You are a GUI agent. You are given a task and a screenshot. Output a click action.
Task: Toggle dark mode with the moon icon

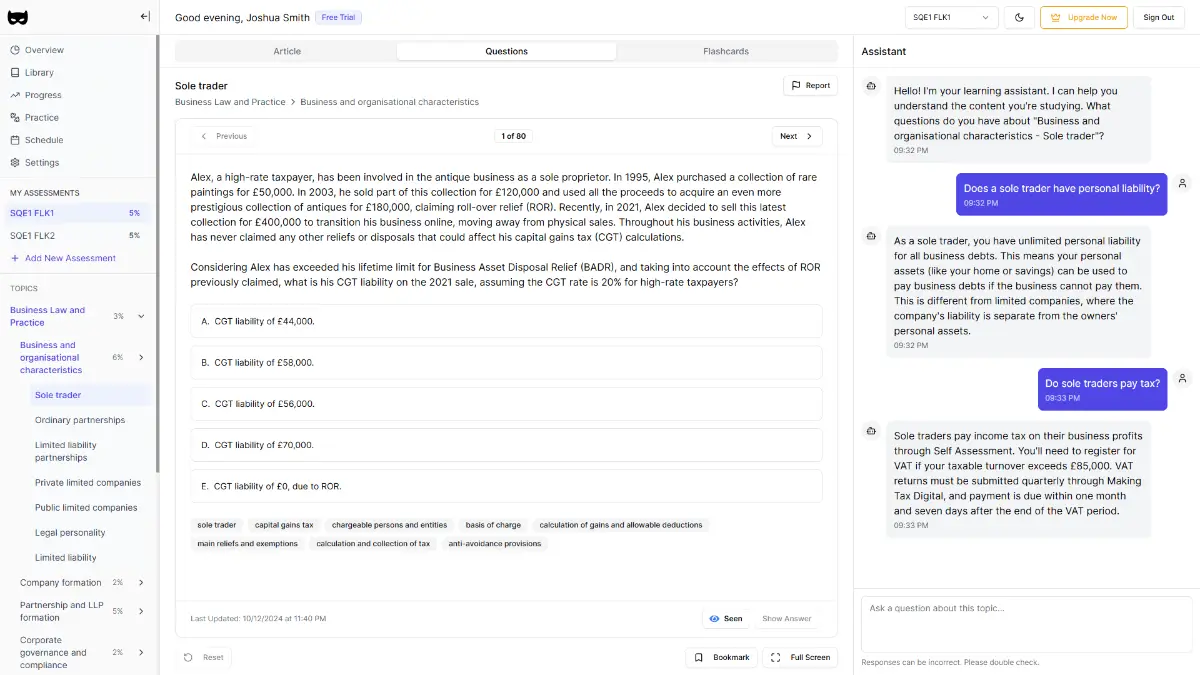point(1019,17)
